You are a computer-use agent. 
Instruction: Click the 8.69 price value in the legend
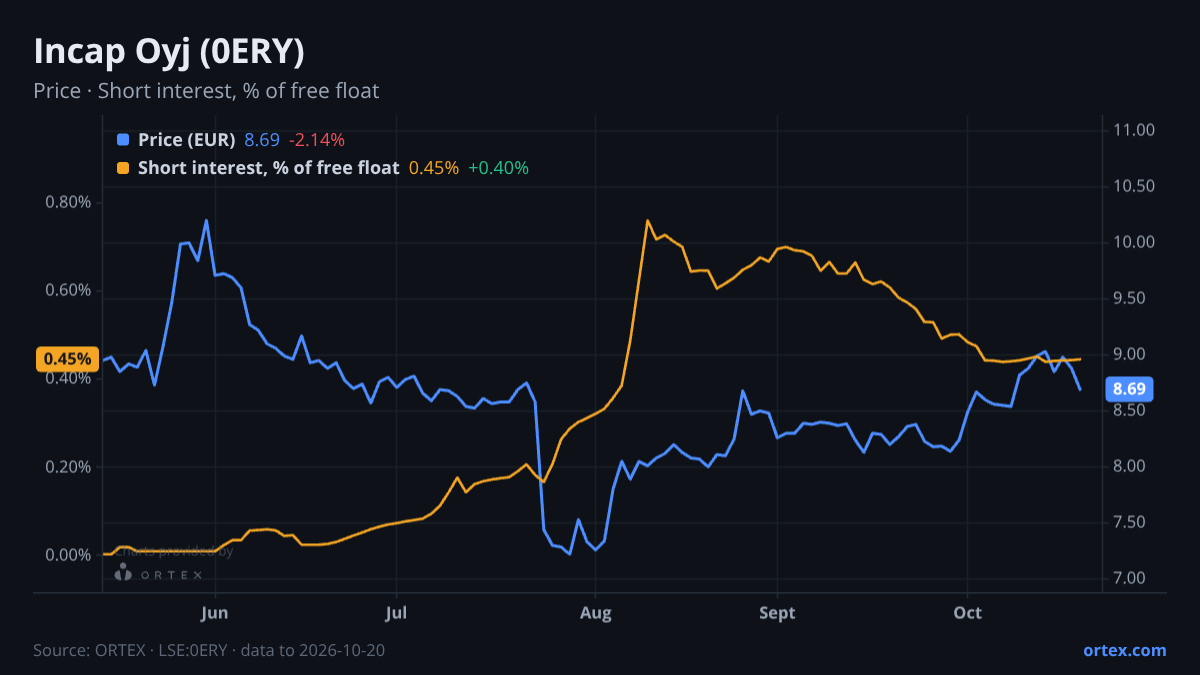(x=262, y=140)
